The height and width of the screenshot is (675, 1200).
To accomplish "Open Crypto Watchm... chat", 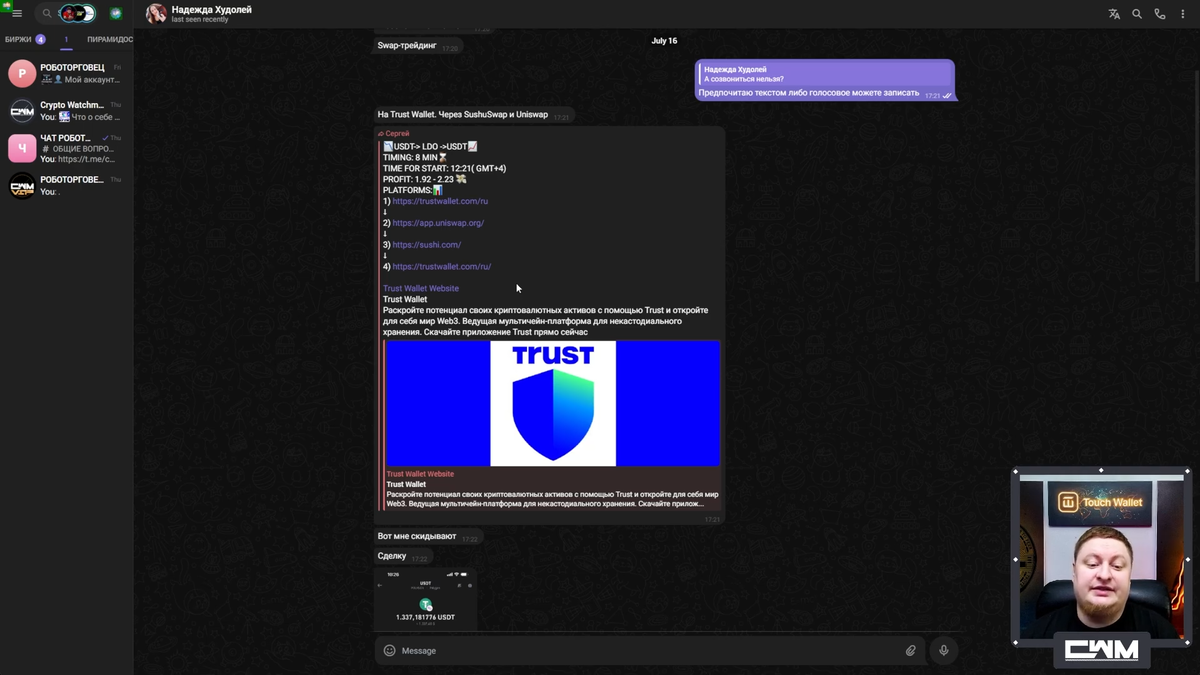I will [x=66, y=111].
